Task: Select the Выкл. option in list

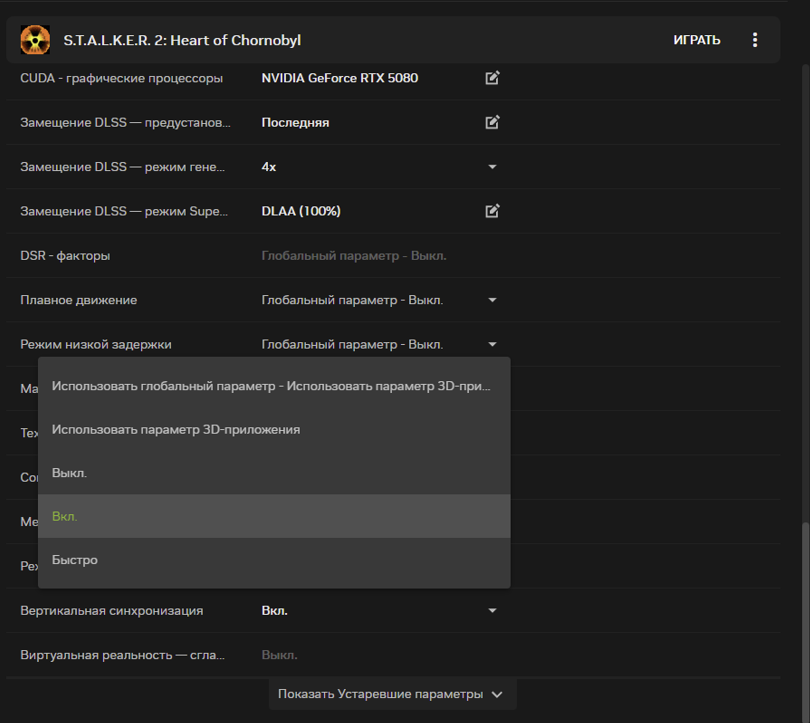Action: [x=70, y=473]
